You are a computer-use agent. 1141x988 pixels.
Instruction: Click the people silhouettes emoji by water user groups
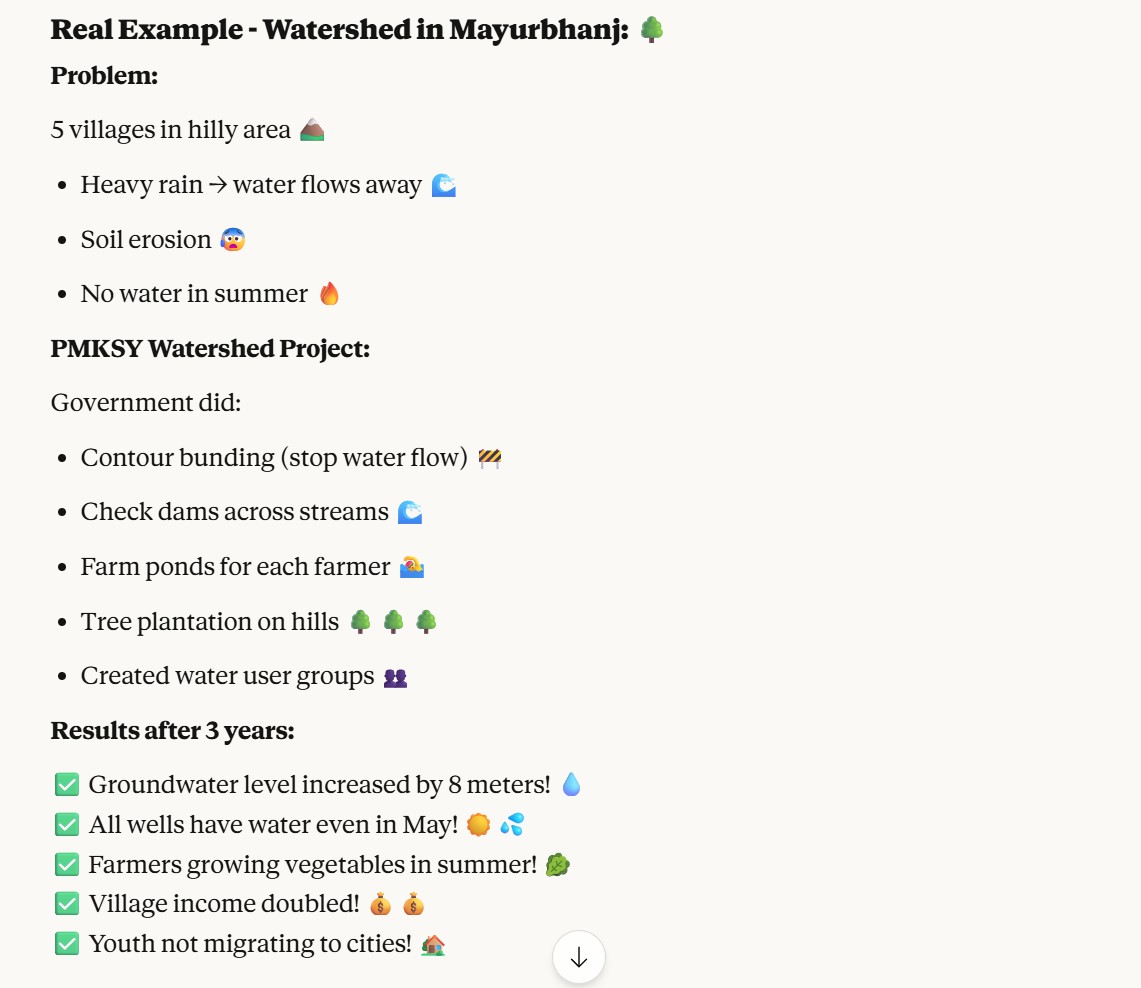tap(396, 677)
